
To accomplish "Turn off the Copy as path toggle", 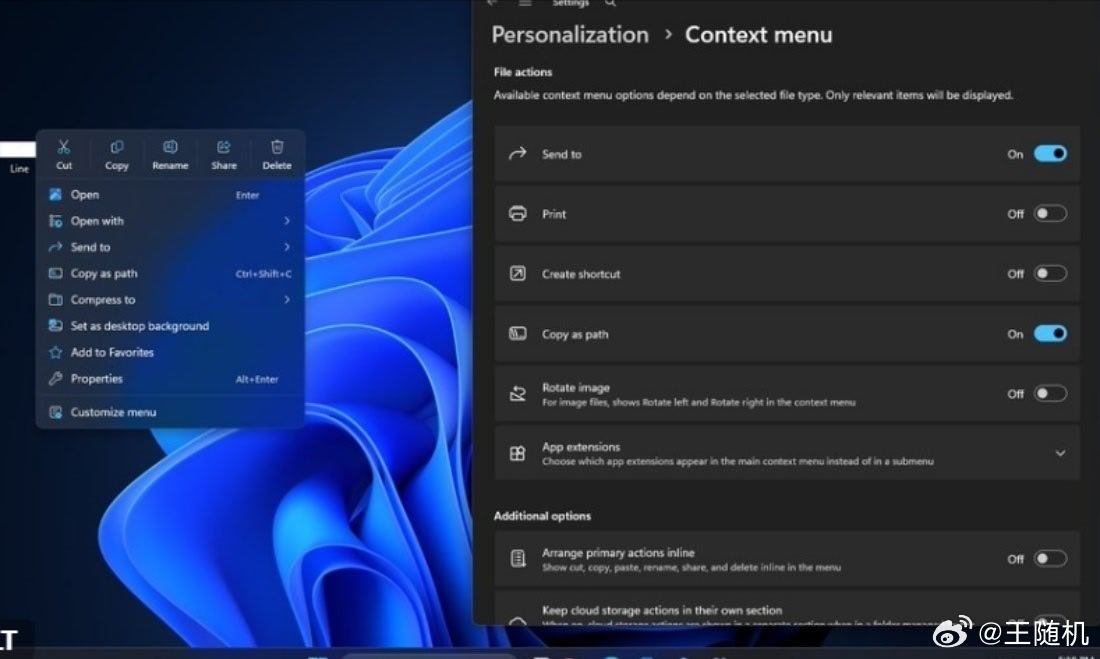I will coord(1050,333).
